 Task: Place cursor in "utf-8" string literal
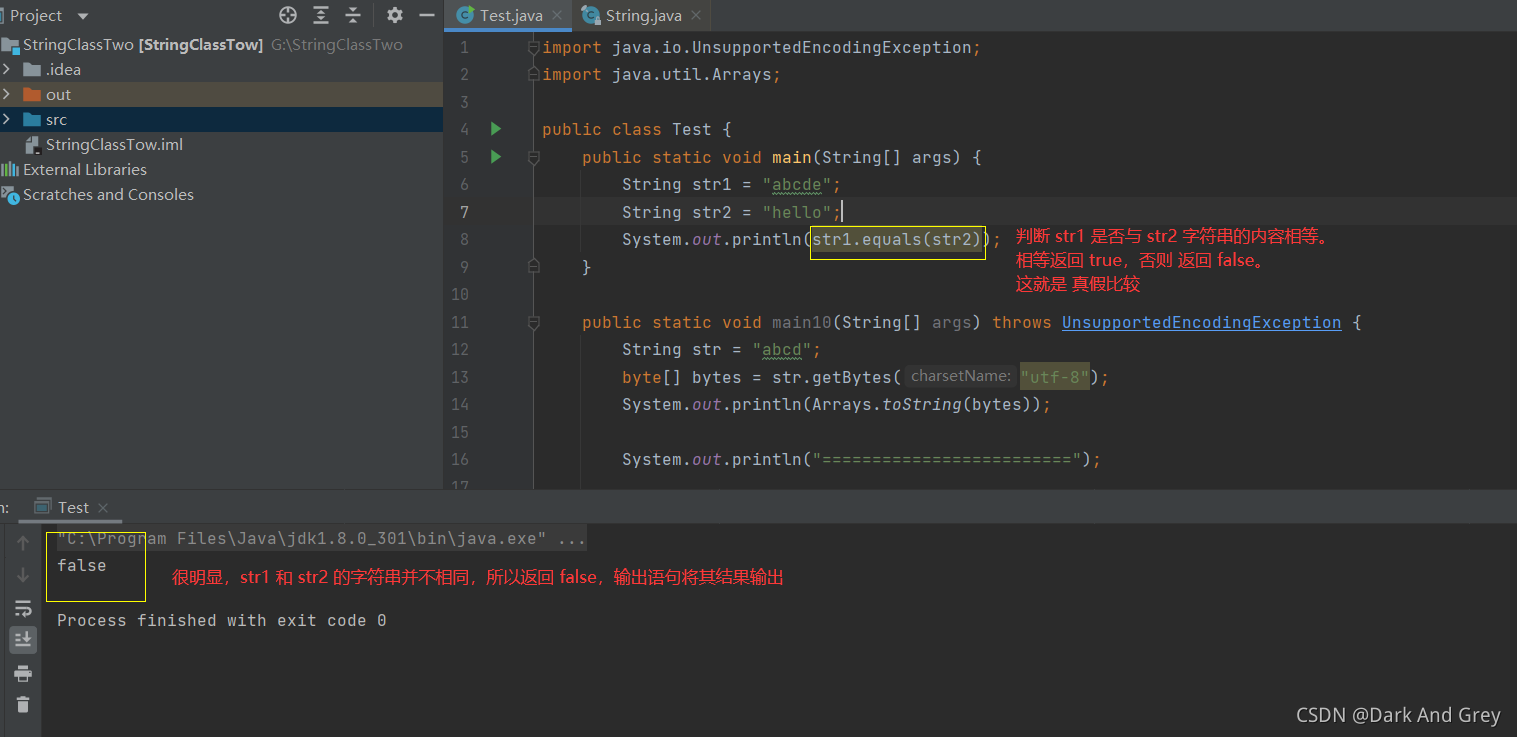1055,377
